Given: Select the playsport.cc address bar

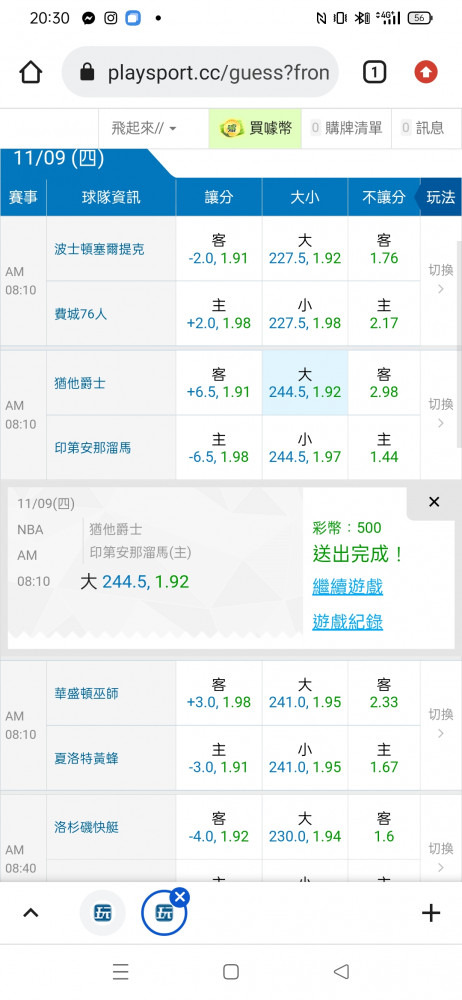Looking at the screenshot, I should [x=200, y=73].
